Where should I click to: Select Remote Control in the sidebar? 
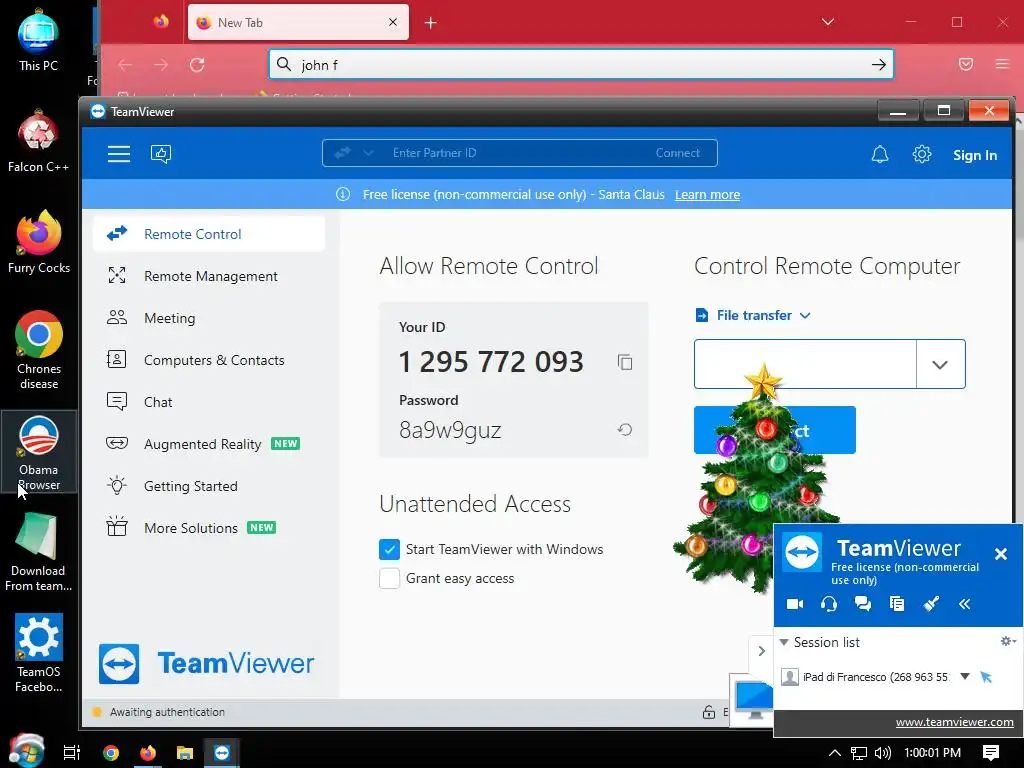pos(209,234)
